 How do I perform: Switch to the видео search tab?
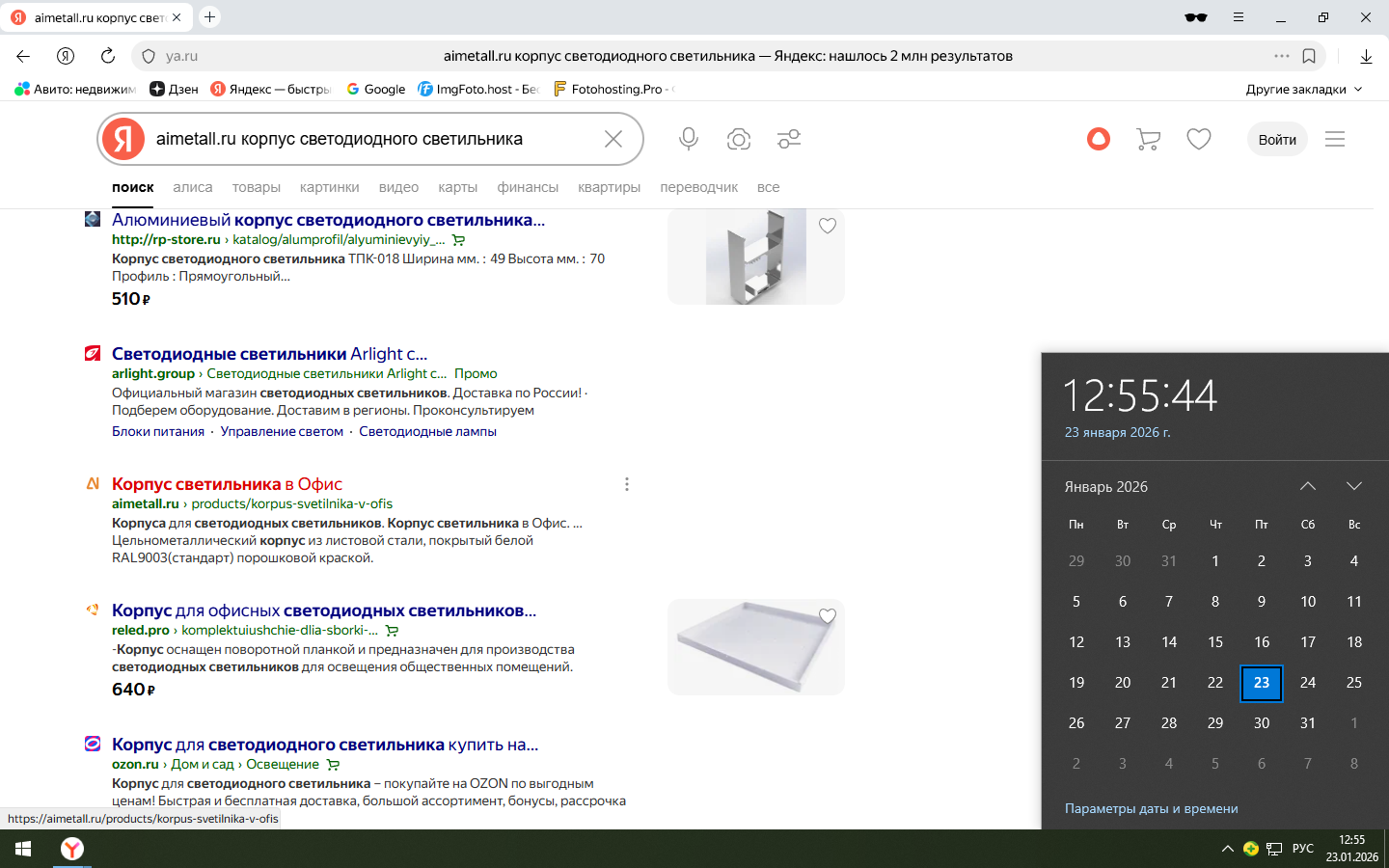(398, 187)
